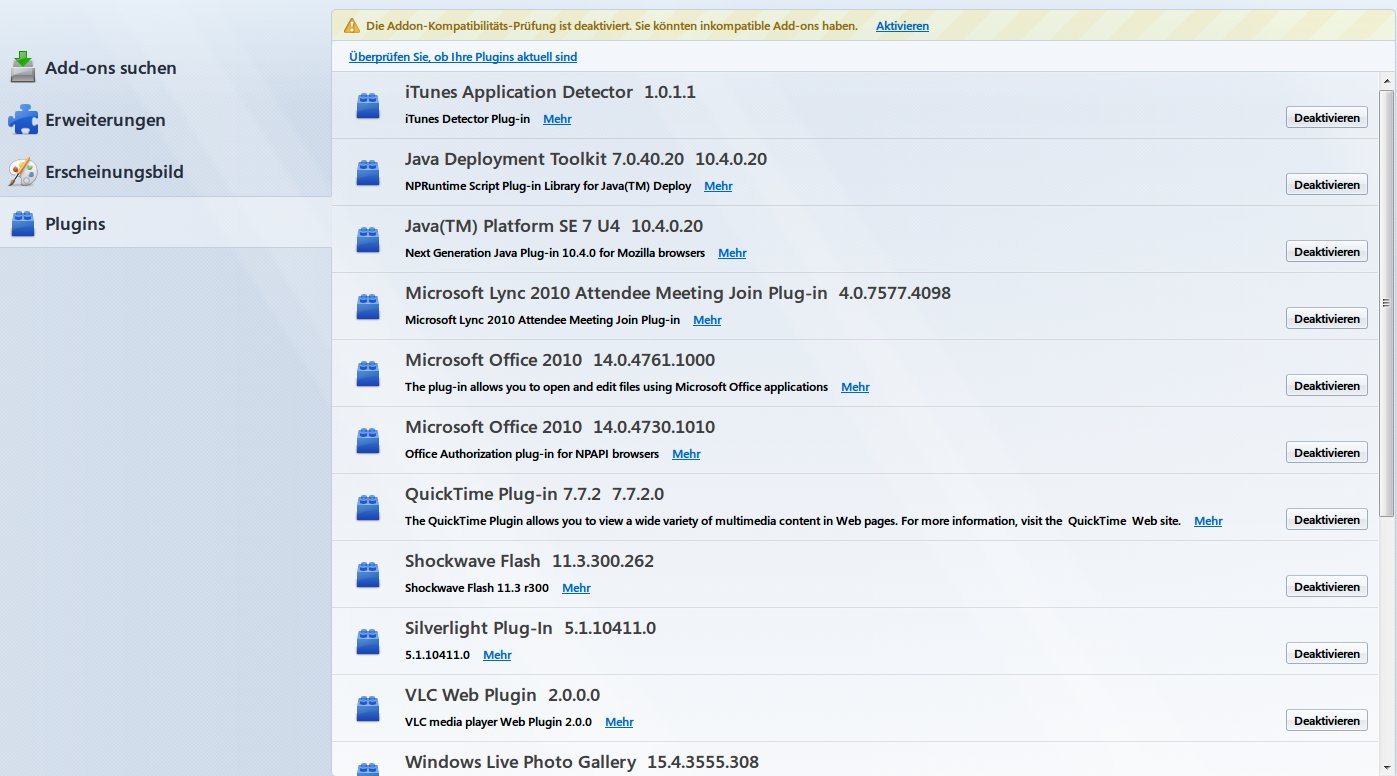Select the VLC Web Plugin 2.0.0.0 title
This screenshot has width=1397, height=776.
(502, 695)
